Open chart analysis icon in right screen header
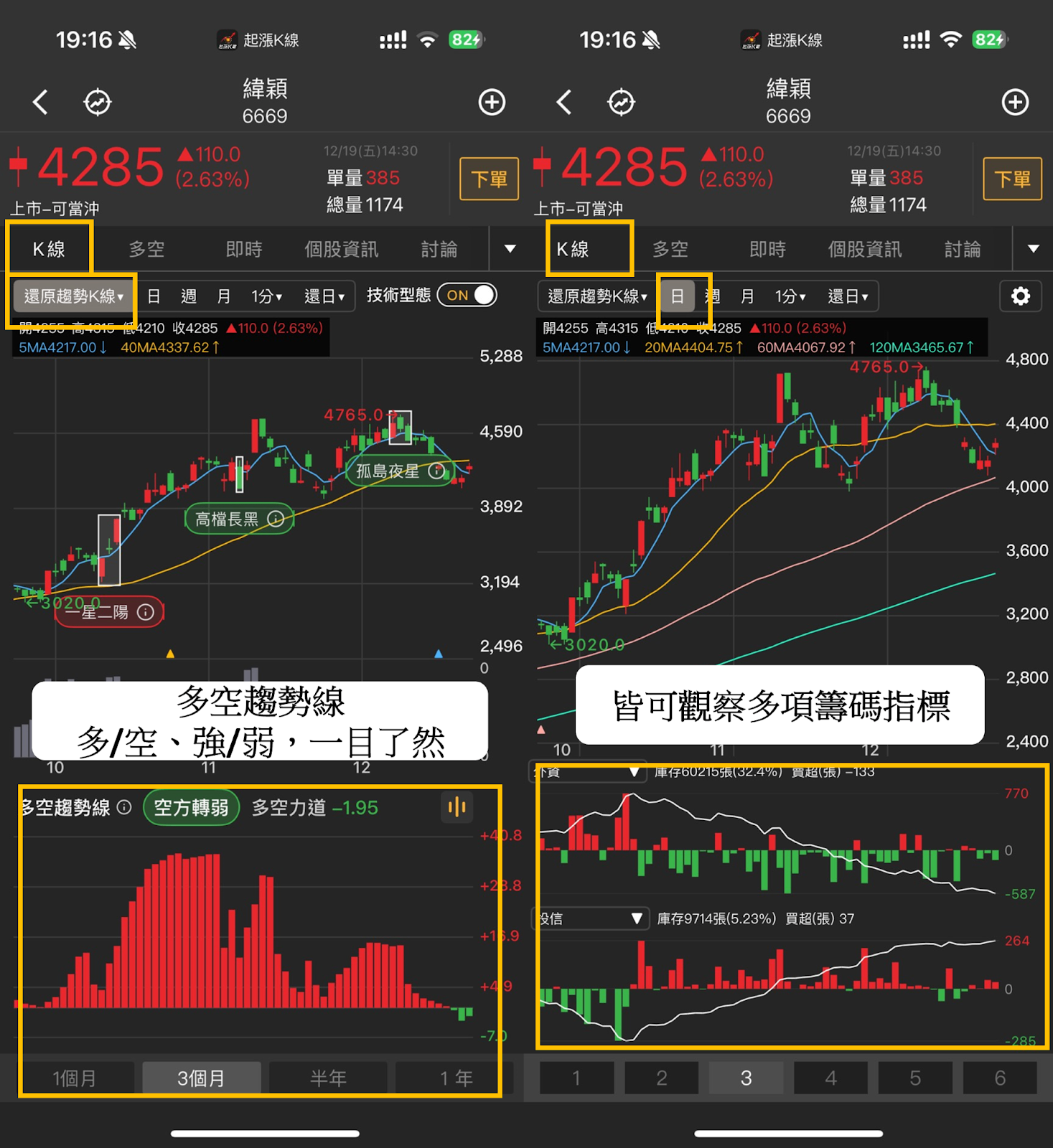The image size is (1053, 1148). (621, 102)
